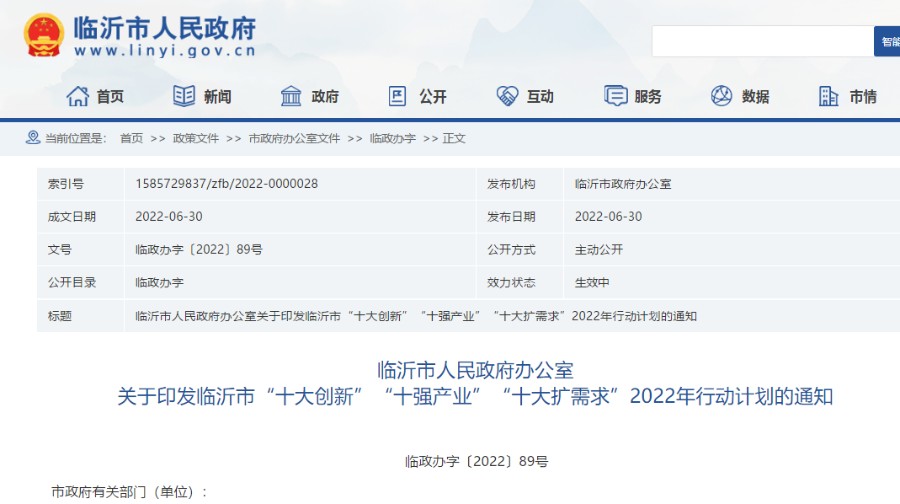Click the 首页 breadcrumb link
Image resolution: width=900 pixels, height=504 pixels.
coord(131,138)
